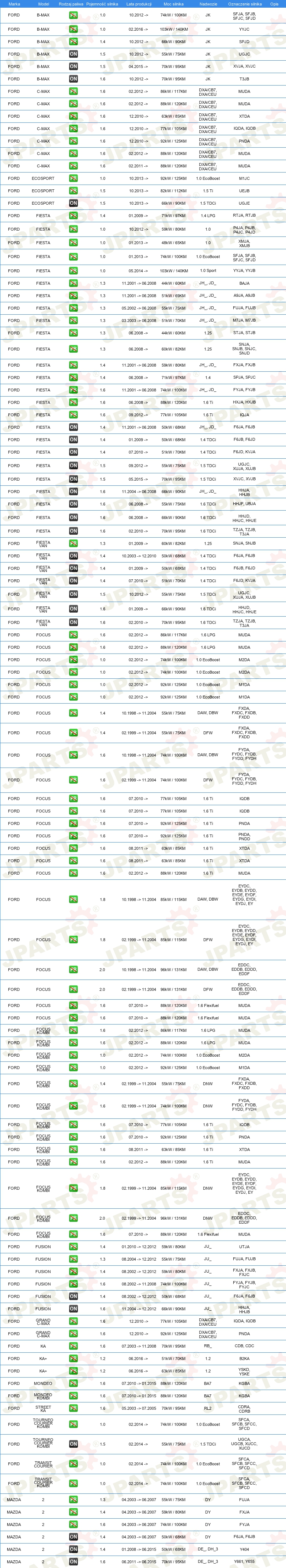Click petrol icon in FIESTA BAJA row

73,283
